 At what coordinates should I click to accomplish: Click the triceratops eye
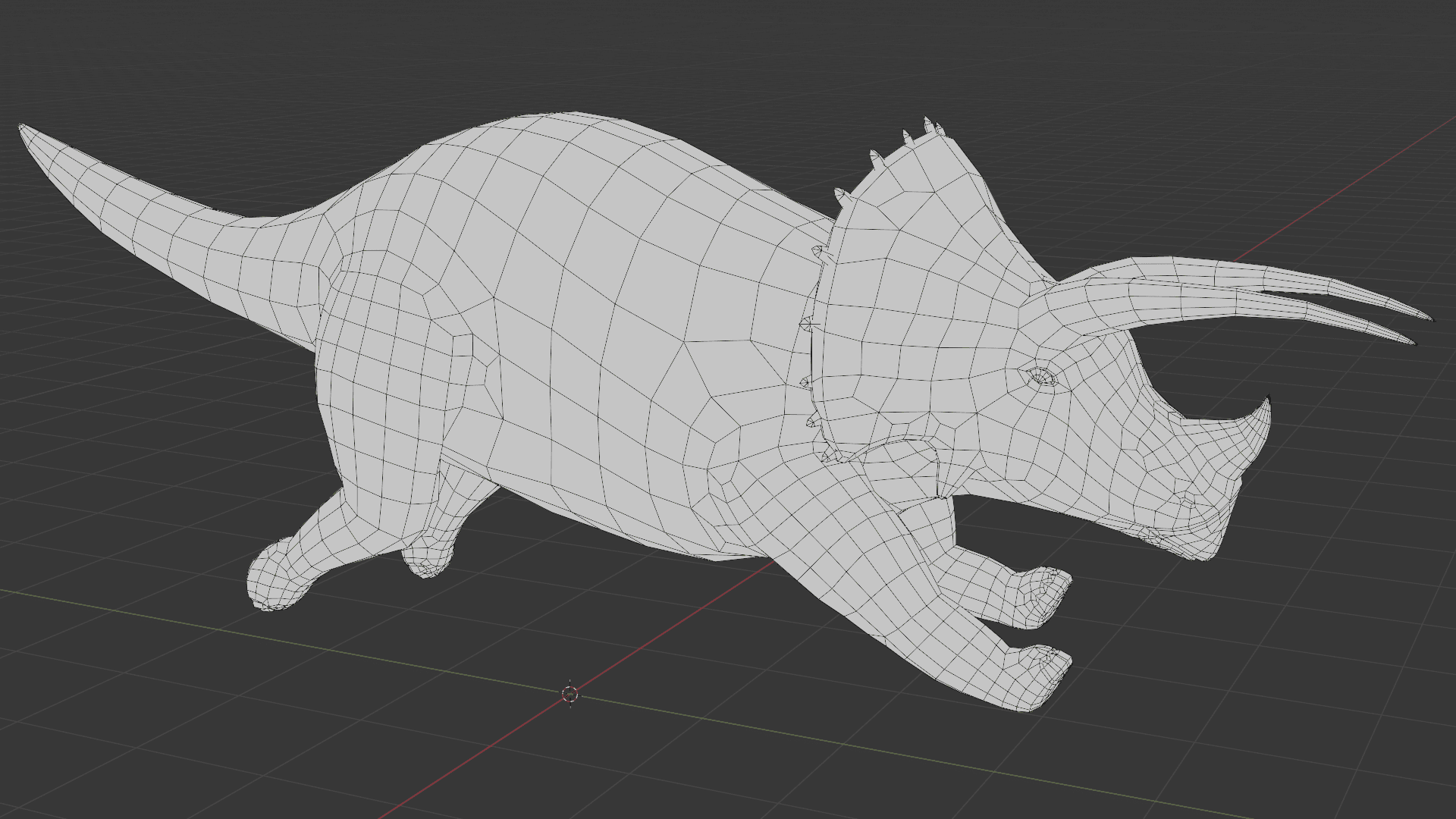point(1040,377)
